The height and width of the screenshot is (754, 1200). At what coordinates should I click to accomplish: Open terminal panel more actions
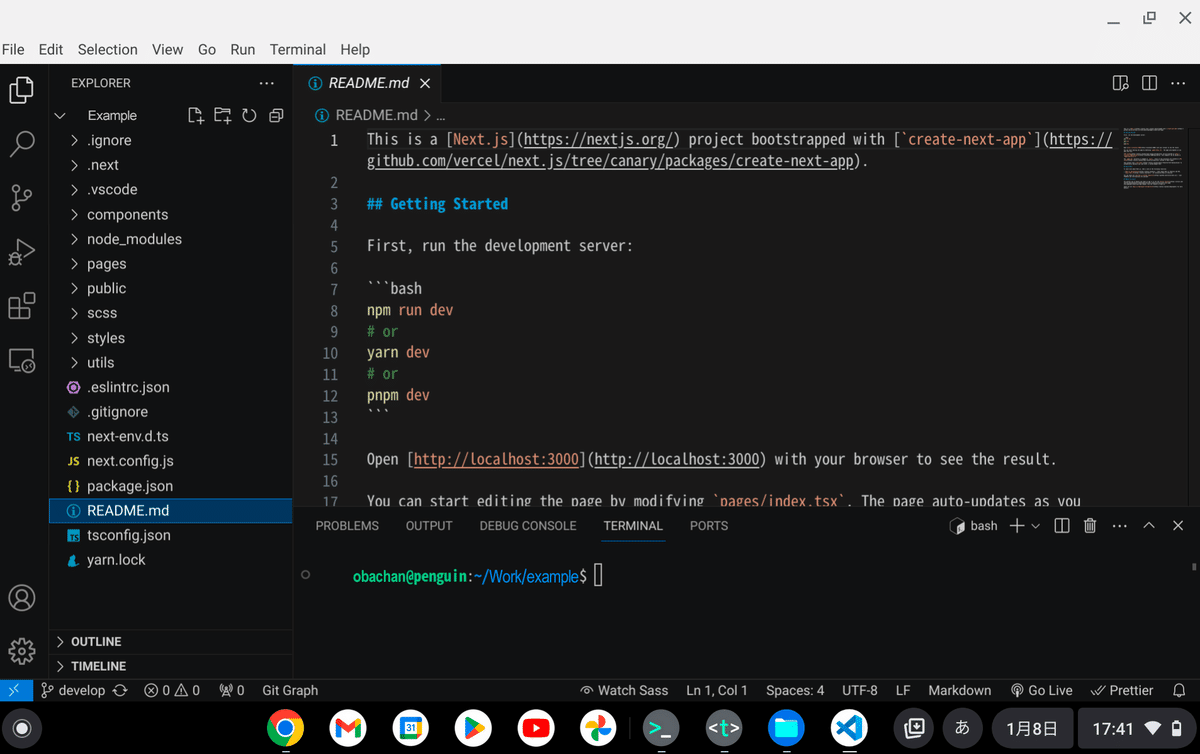click(1119, 525)
